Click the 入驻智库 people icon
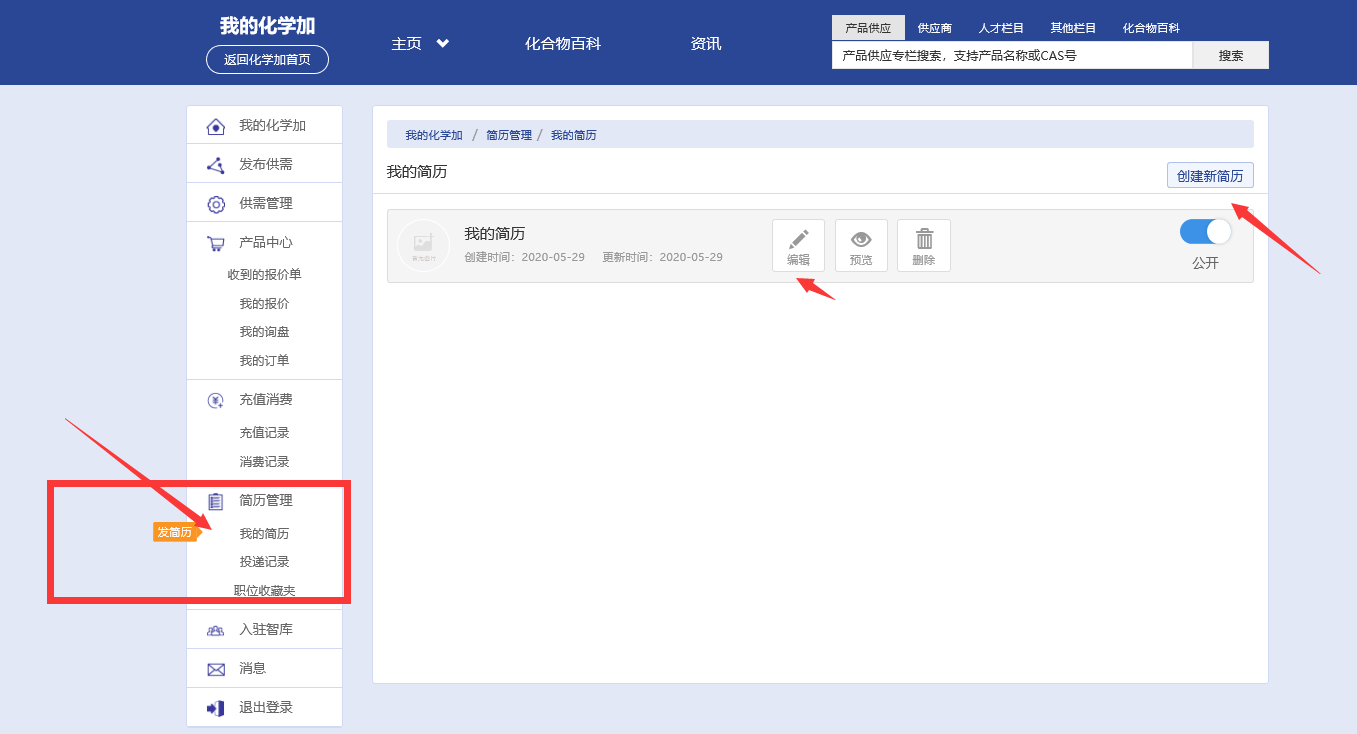This screenshot has height=734, width=1357. click(216, 630)
